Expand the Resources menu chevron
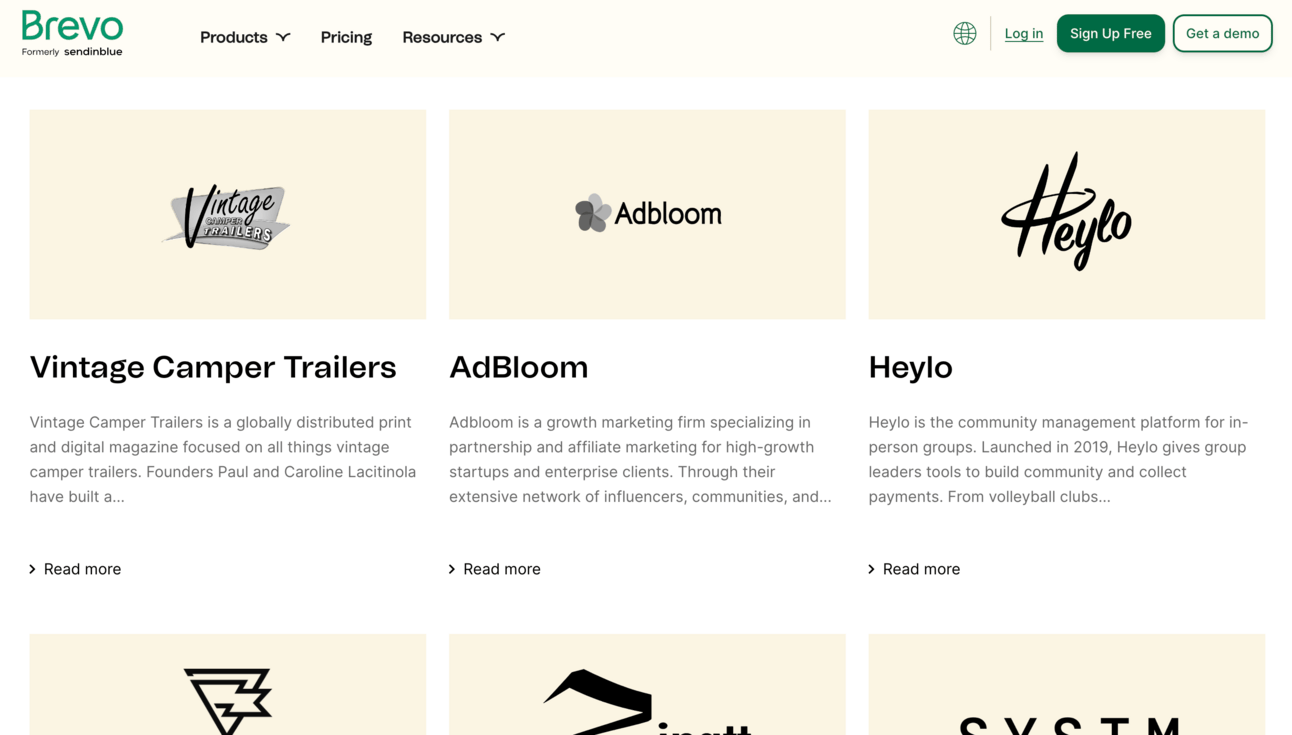The width and height of the screenshot is (1292, 735). (497, 37)
